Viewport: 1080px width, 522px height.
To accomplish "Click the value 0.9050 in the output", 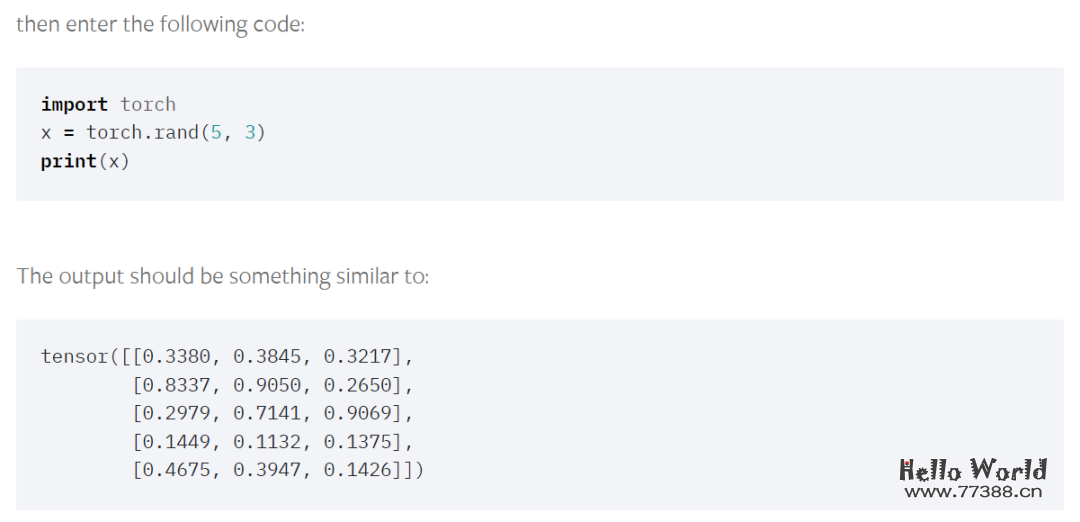I will pyautogui.click(x=267, y=385).
